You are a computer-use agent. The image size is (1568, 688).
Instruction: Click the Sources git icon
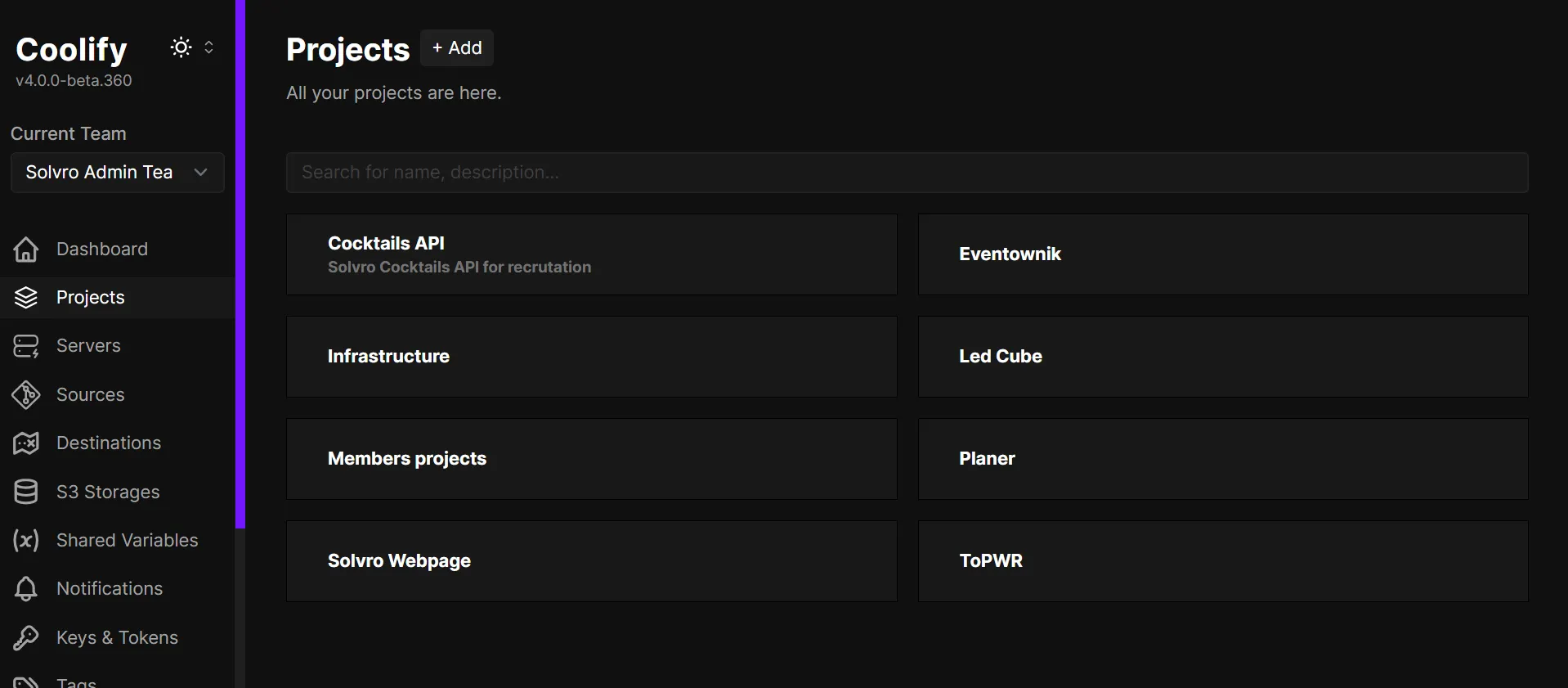coord(26,395)
